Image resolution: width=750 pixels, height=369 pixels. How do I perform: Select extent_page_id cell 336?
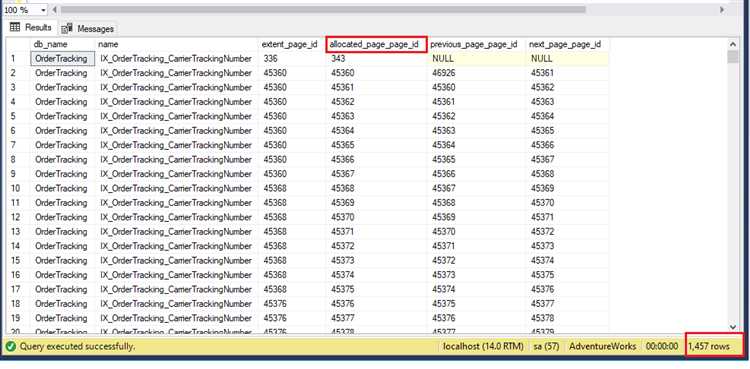pos(292,59)
